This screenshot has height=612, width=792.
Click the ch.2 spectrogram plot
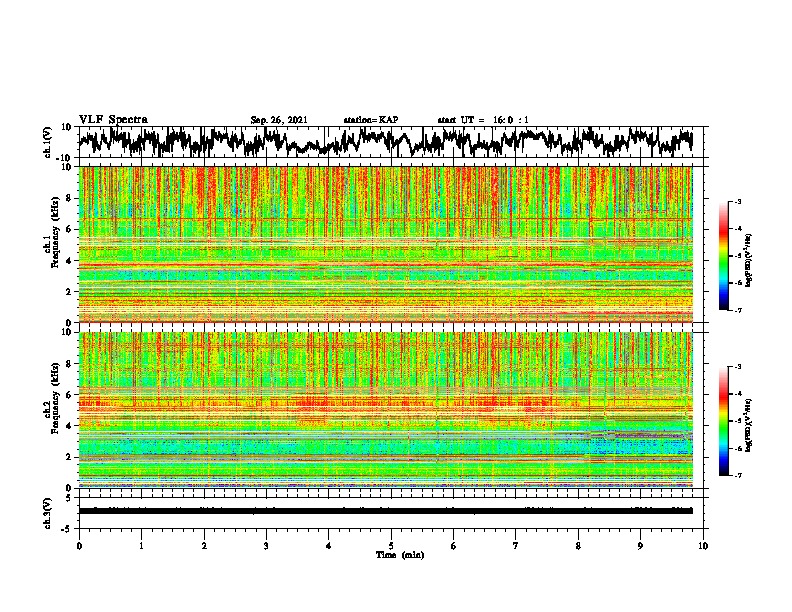[385, 410]
